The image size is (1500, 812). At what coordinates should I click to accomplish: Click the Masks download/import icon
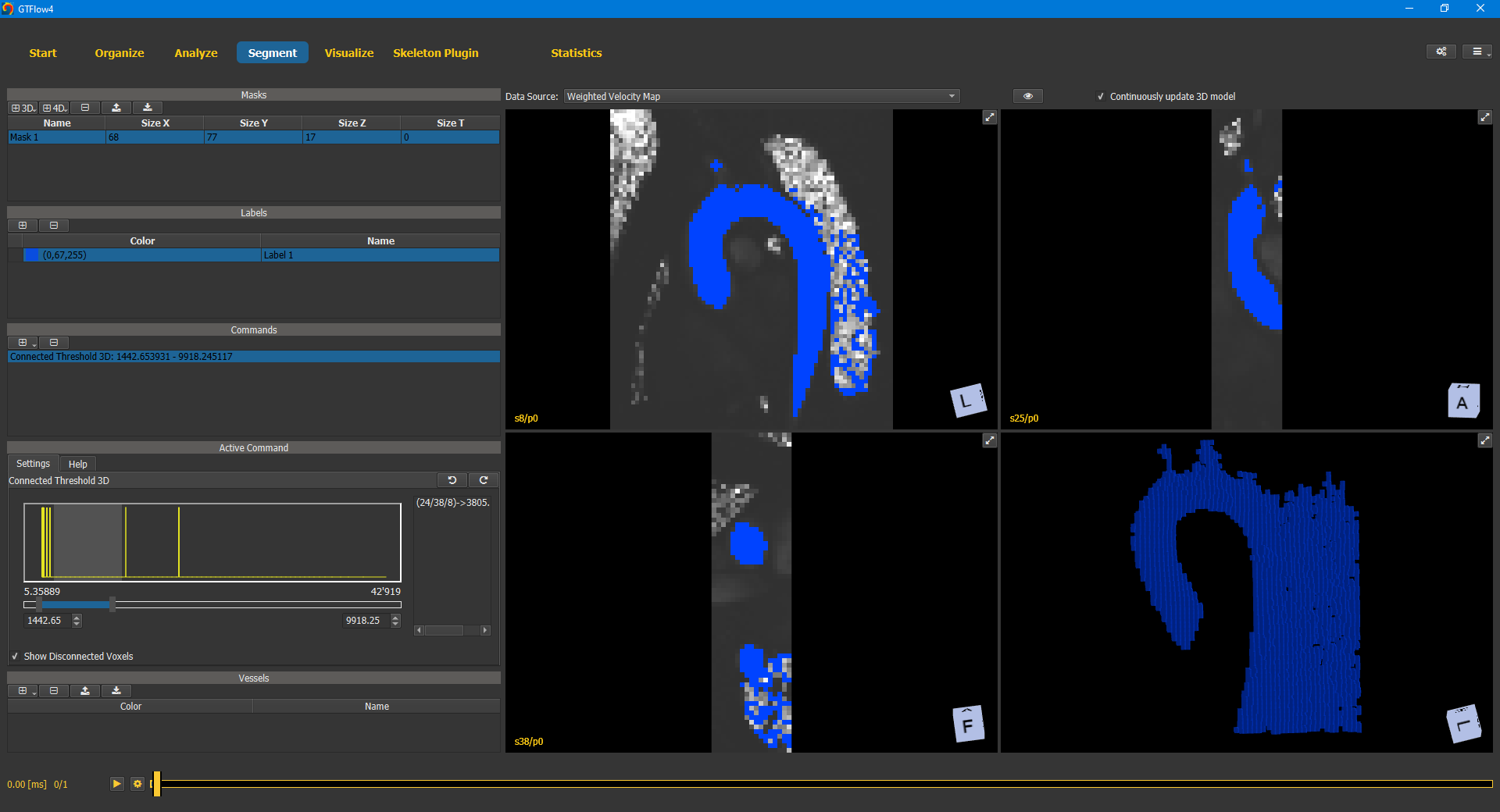pyautogui.click(x=148, y=108)
